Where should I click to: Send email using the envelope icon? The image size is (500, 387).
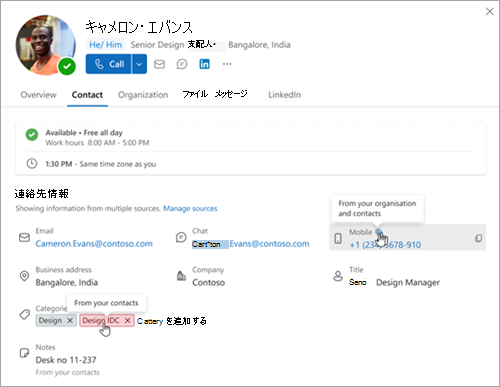[159, 64]
